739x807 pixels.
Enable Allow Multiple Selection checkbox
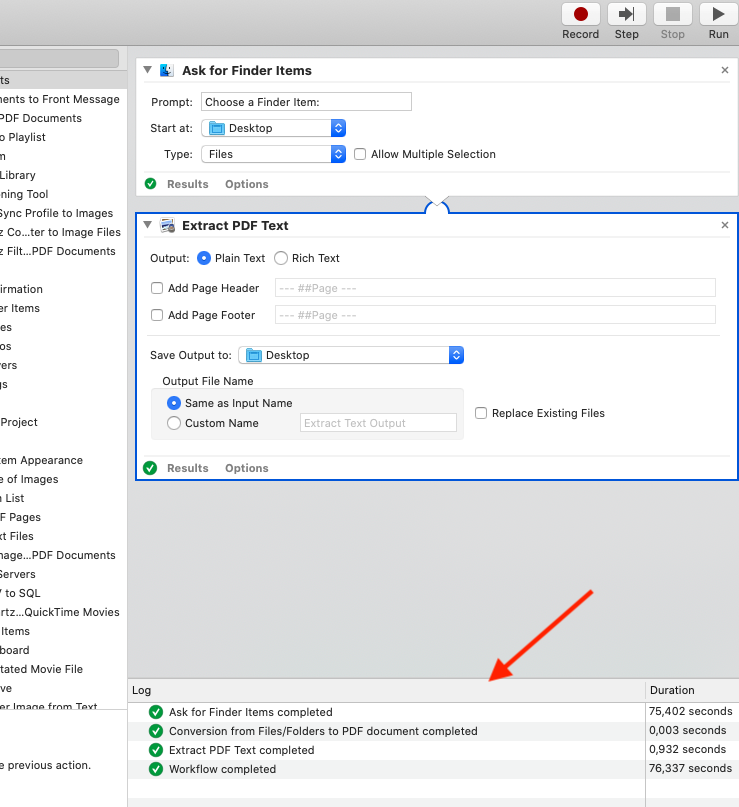coord(360,154)
